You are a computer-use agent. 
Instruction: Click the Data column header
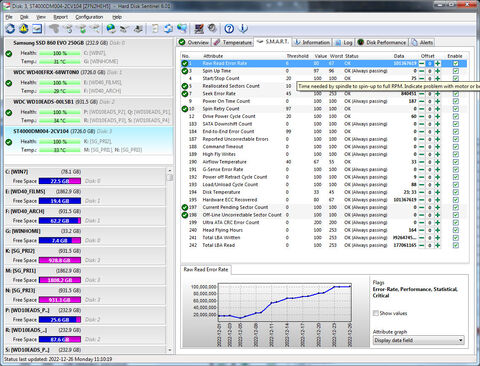[399, 56]
